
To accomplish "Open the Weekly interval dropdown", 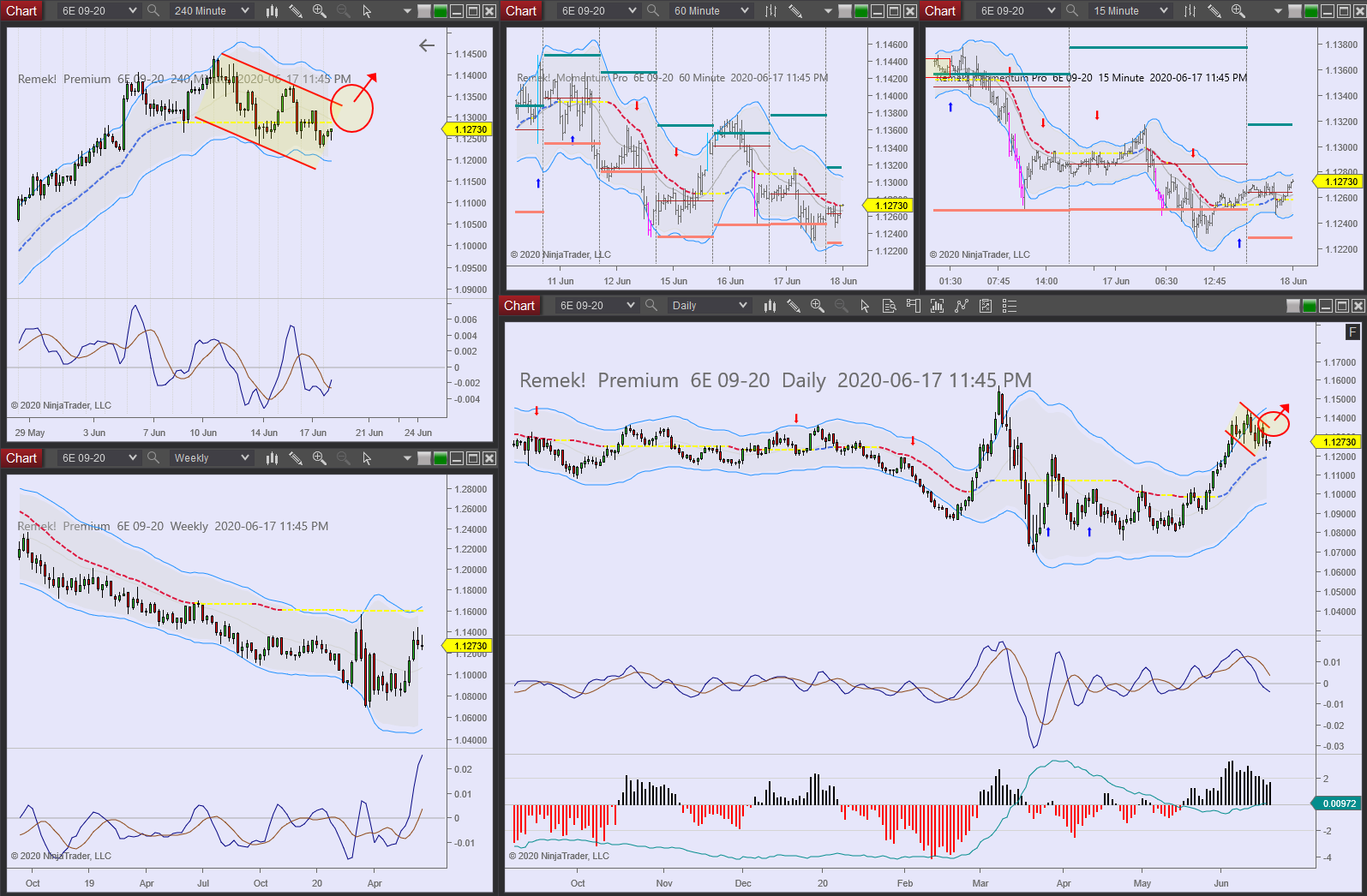I will click(211, 458).
